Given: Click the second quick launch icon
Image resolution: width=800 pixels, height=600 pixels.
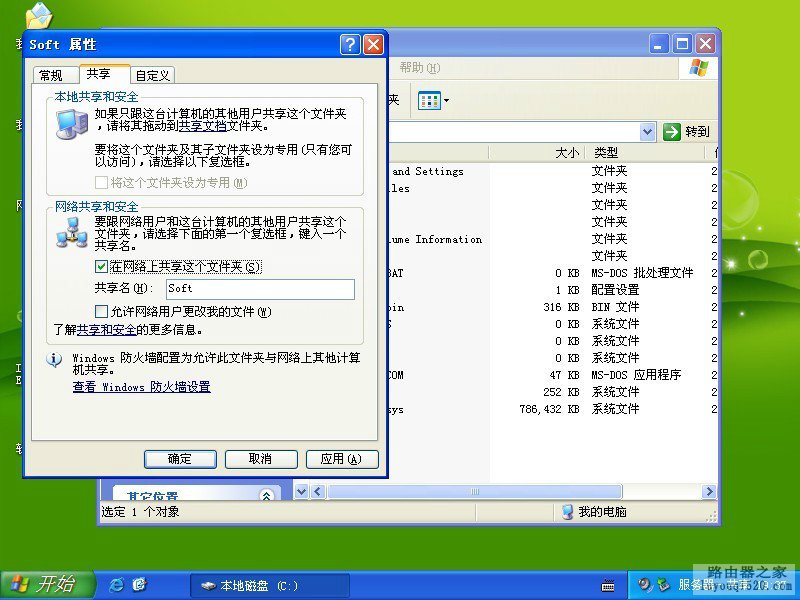Looking at the screenshot, I should 139,585.
